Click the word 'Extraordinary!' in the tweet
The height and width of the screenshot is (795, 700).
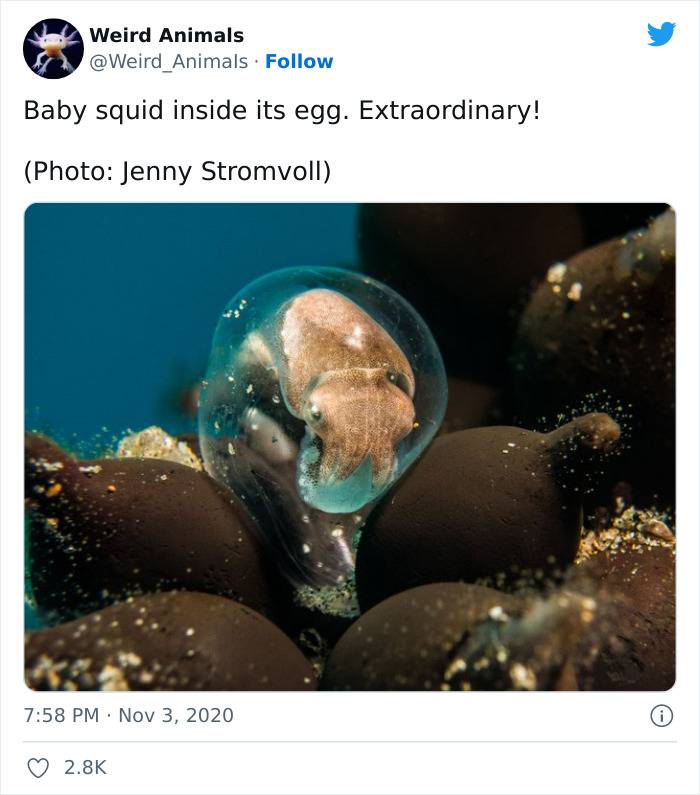[x=450, y=111]
